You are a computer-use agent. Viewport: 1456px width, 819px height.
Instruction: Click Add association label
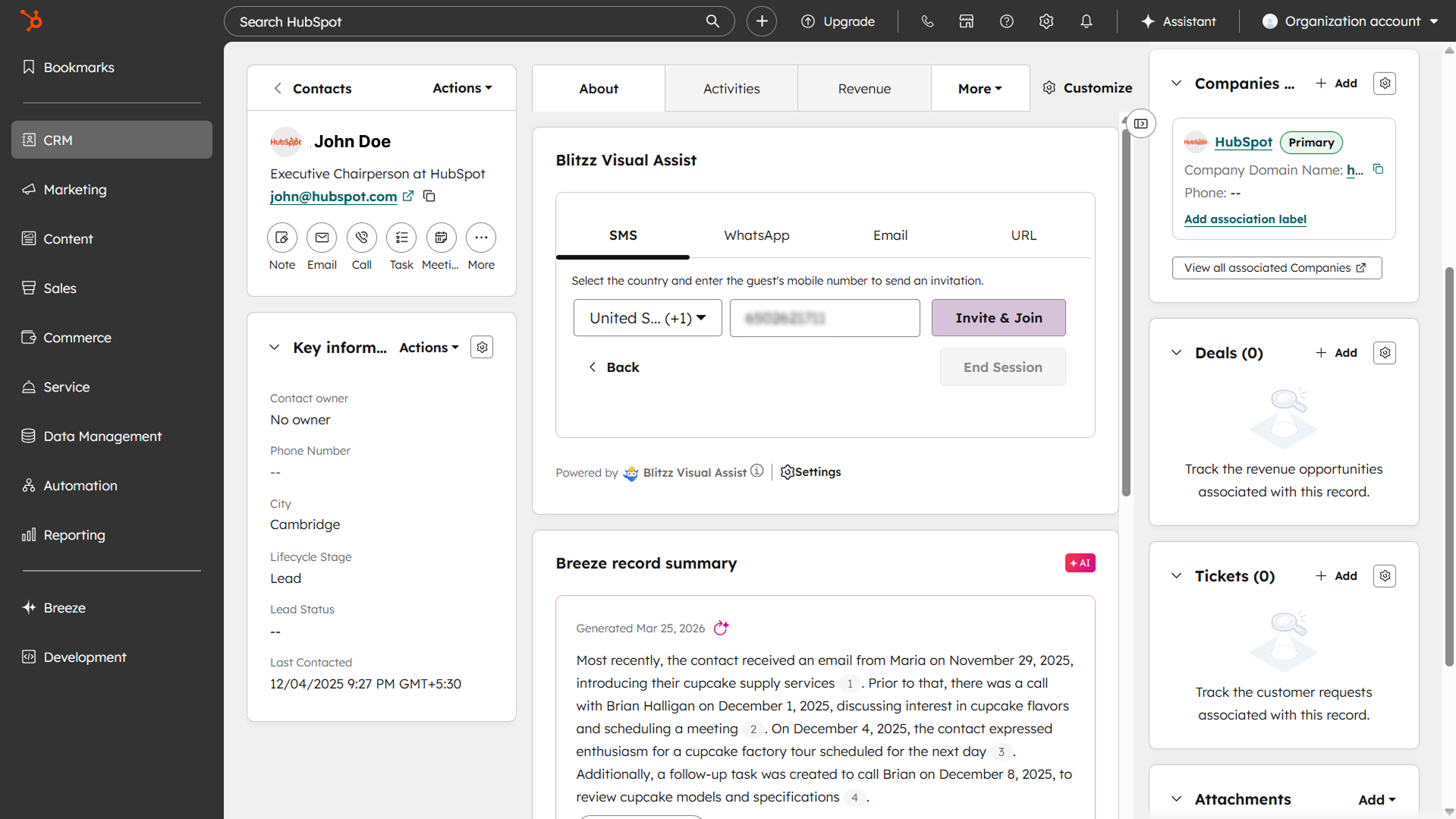1245,219
